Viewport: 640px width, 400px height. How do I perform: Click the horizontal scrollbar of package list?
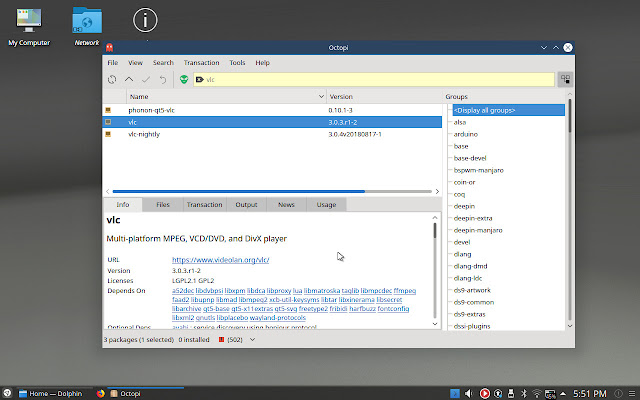pos(239,191)
